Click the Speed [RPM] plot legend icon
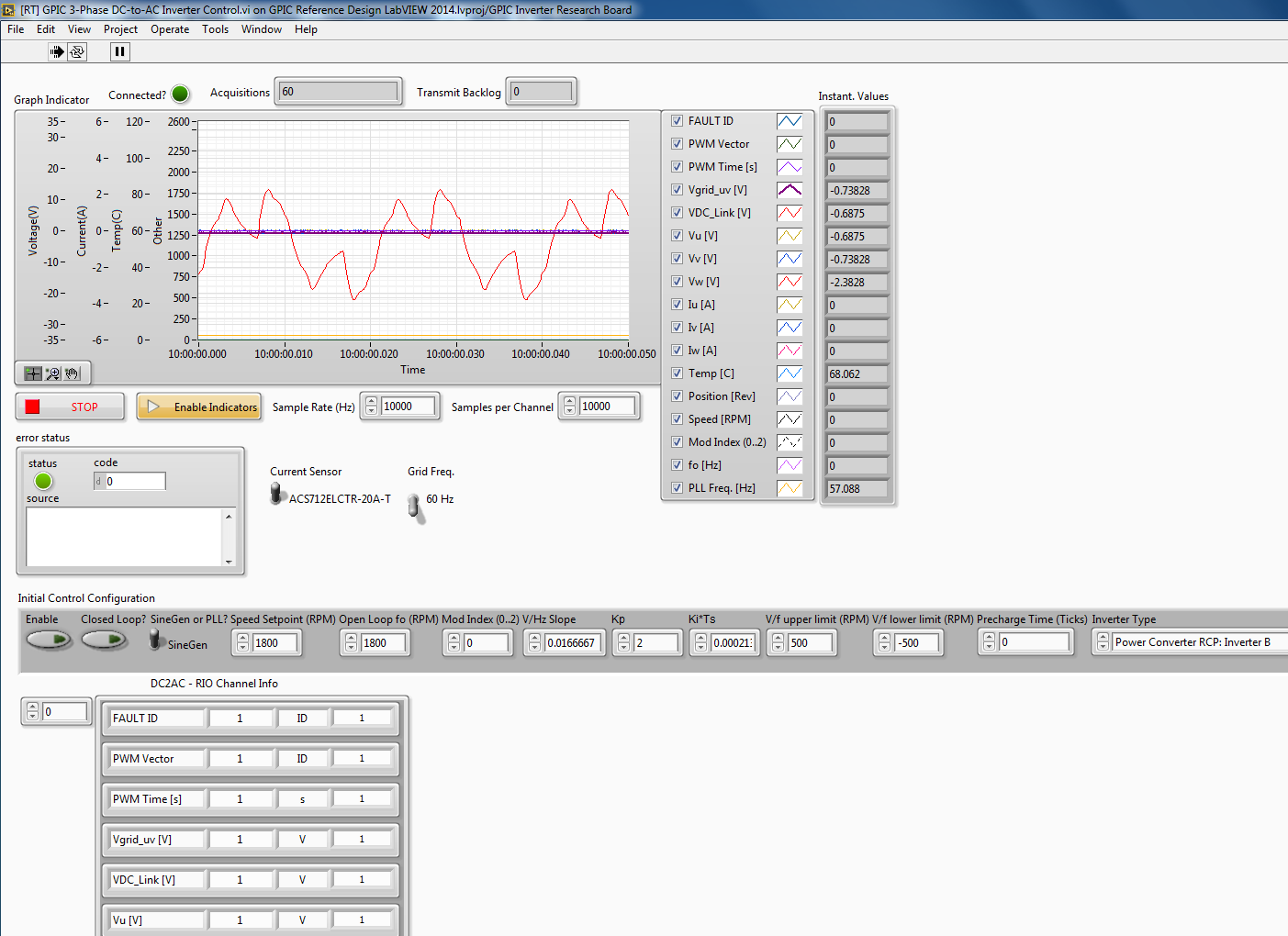 790,419
